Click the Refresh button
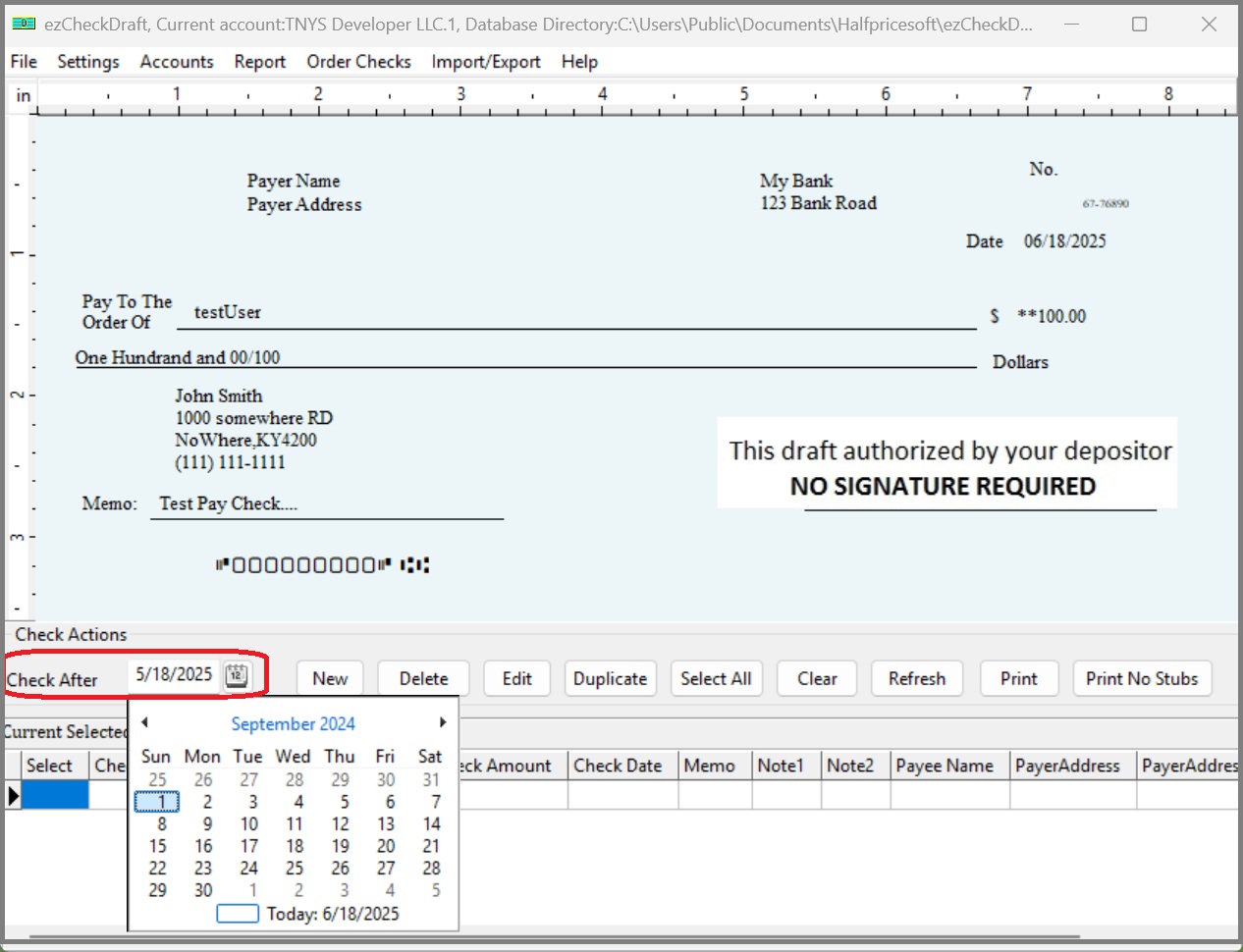The height and width of the screenshot is (952, 1243). (917, 678)
